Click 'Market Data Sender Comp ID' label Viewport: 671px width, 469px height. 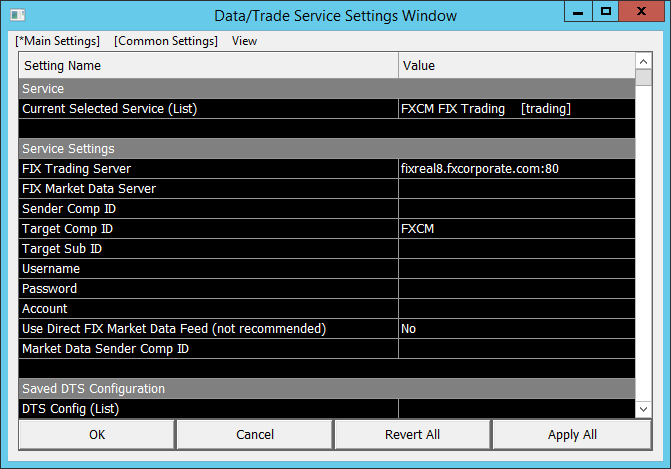click(x=105, y=349)
